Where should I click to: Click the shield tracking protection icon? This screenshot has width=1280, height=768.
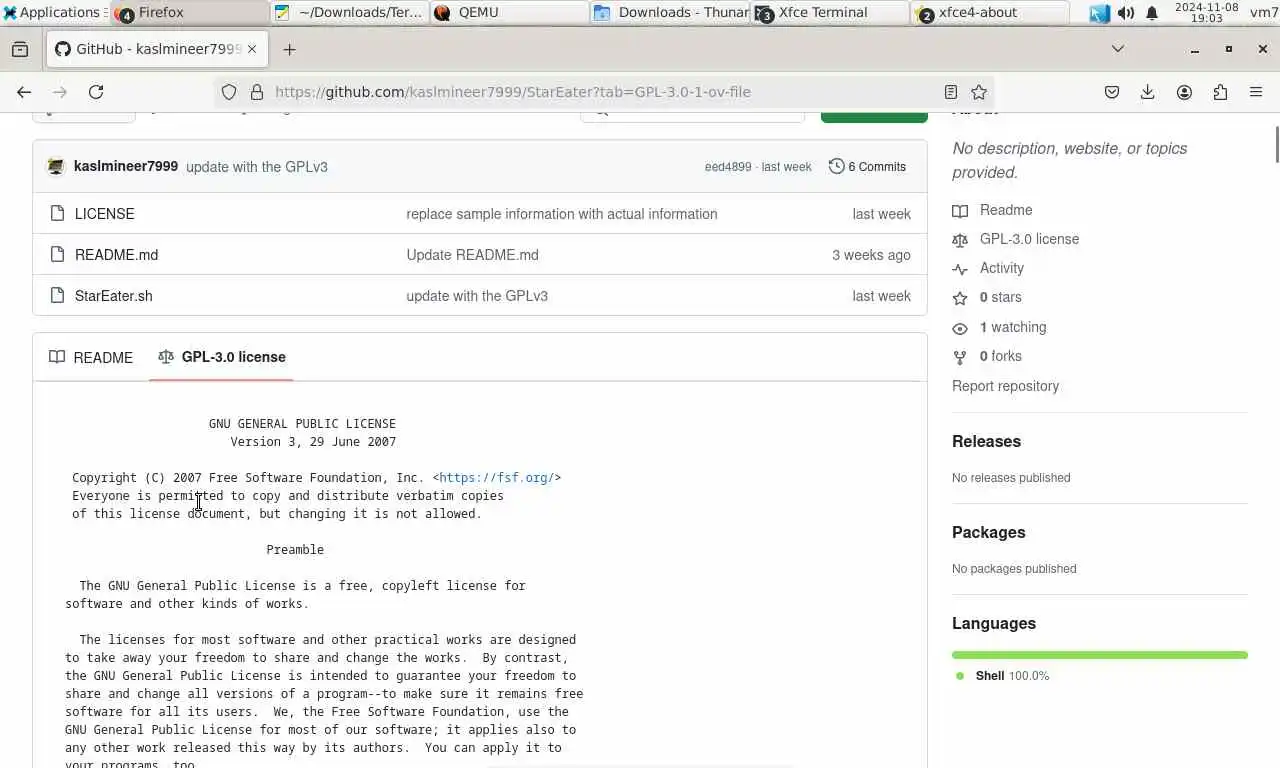[229, 92]
